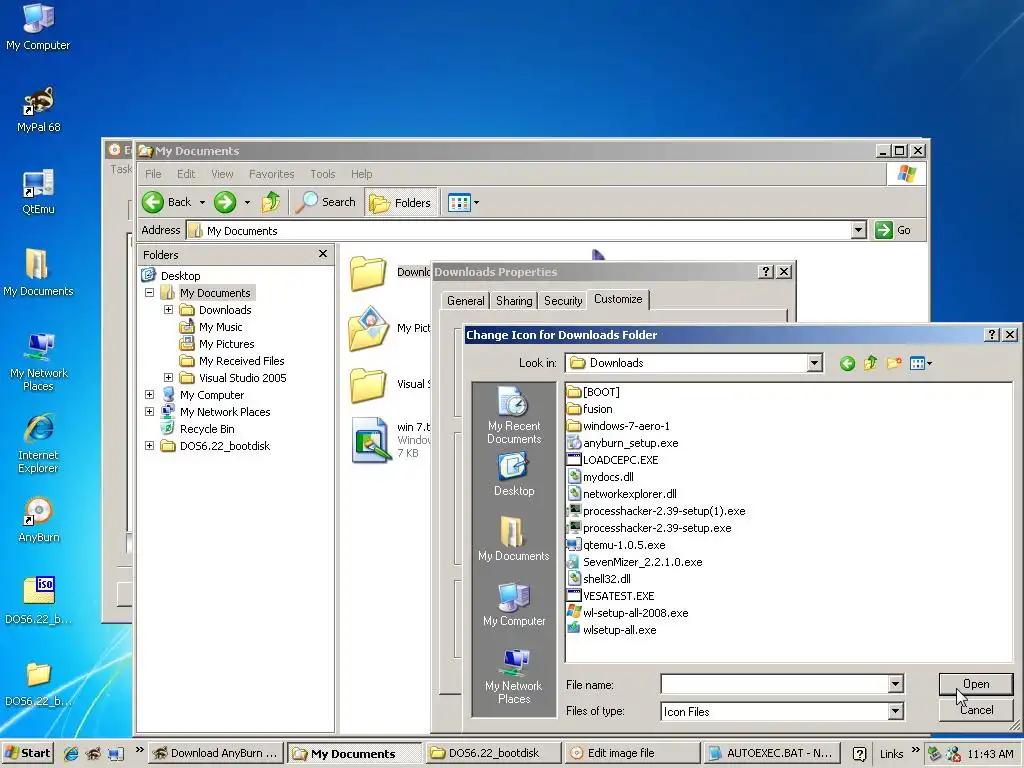This screenshot has width=1024, height=768.
Task: Switch to Customize tab in Downloads Properties
Action: point(618,299)
